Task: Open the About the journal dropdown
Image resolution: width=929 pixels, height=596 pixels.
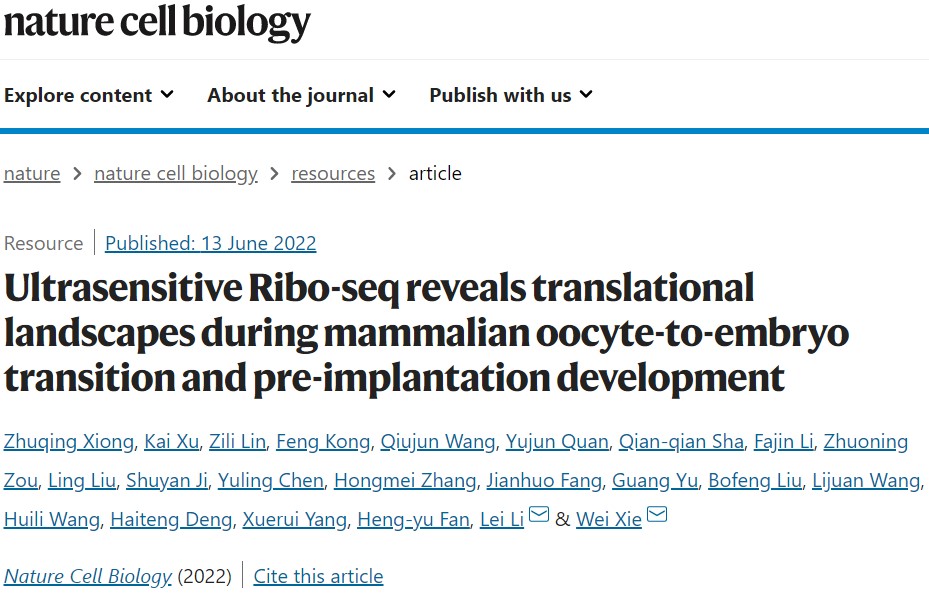Action: [x=301, y=95]
